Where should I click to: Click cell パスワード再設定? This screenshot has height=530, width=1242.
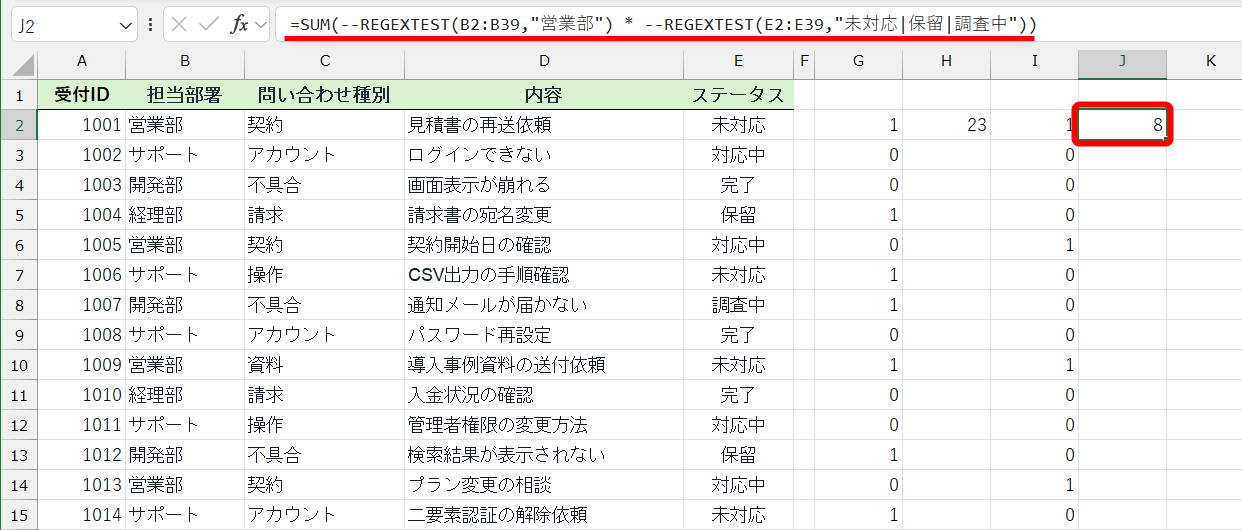544,335
